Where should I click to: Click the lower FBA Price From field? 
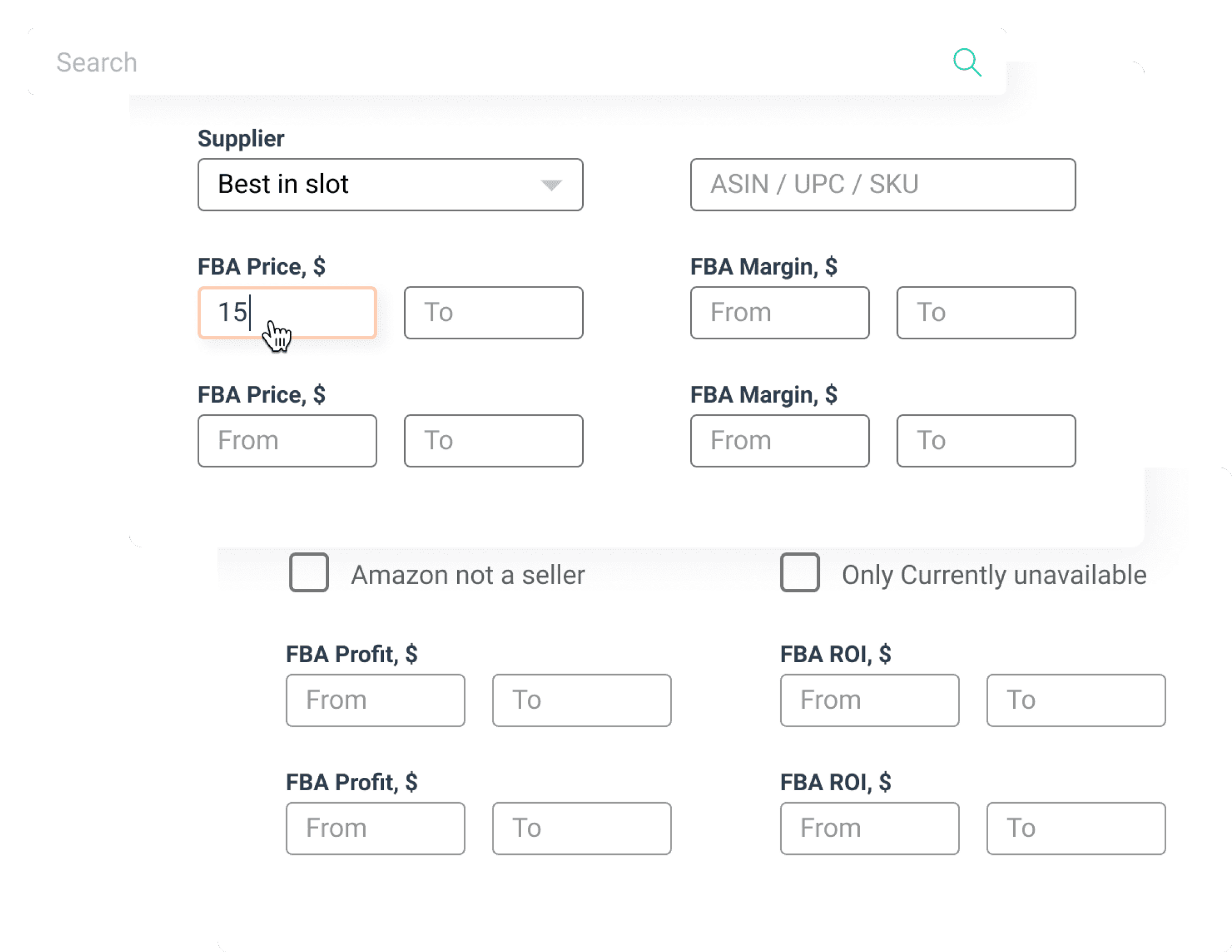[287, 441]
